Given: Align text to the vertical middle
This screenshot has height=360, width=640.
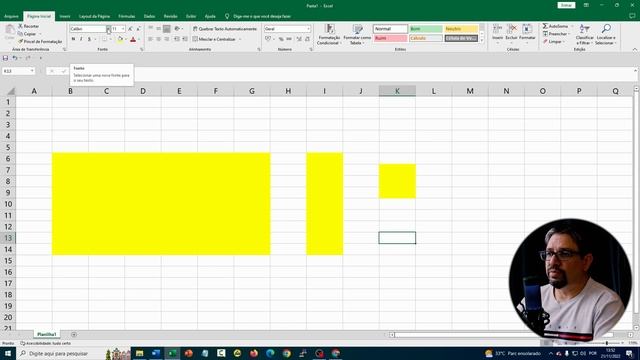Looking at the screenshot, I should [159, 29].
